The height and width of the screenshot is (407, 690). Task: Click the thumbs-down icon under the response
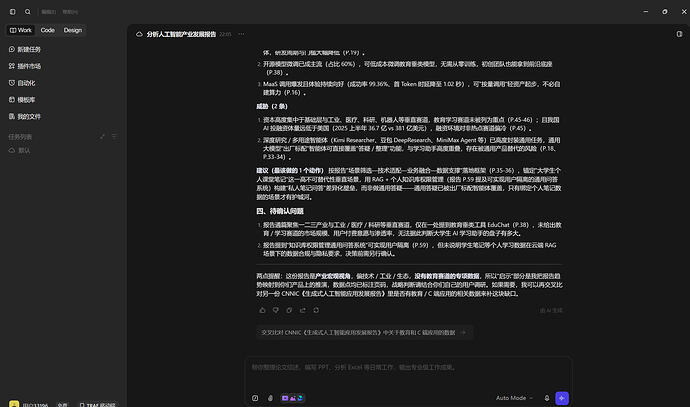[x=276, y=310]
